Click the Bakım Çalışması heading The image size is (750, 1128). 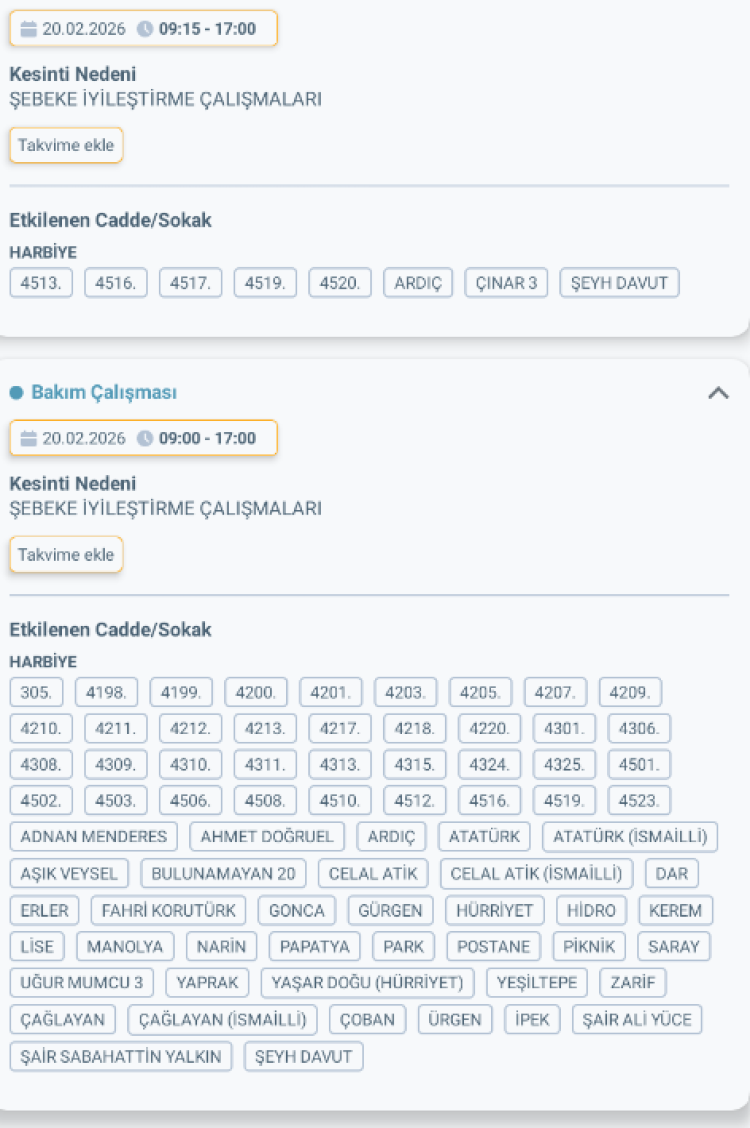click(x=104, y=393)
